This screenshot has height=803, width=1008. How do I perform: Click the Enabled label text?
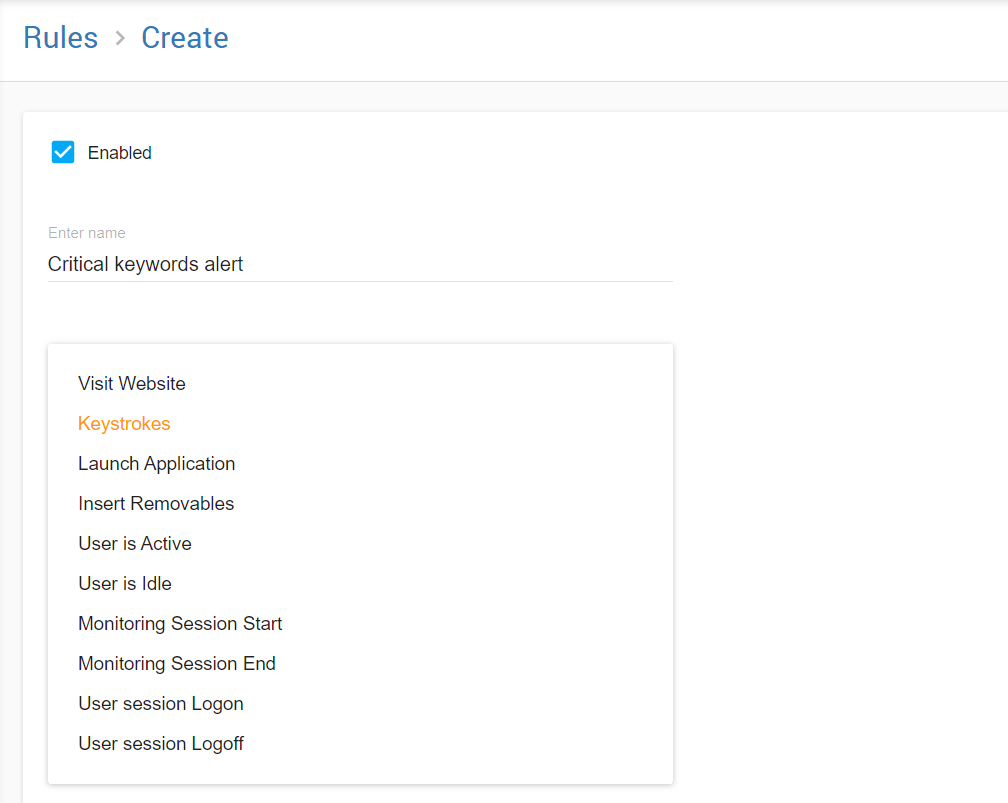[x=119, y=153]
